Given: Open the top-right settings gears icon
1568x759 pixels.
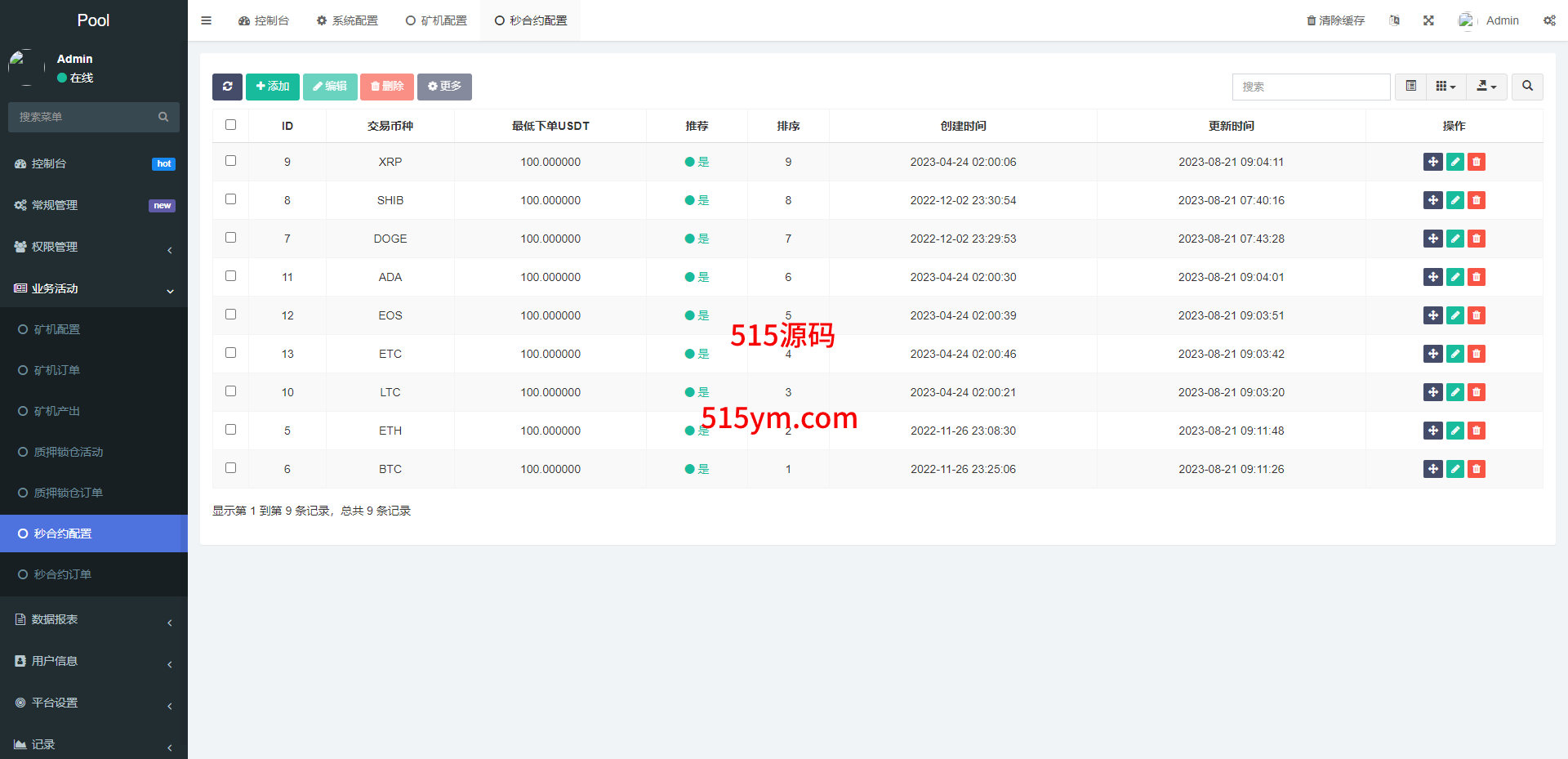Looking at the screenshot, I should pos(1549,20).
